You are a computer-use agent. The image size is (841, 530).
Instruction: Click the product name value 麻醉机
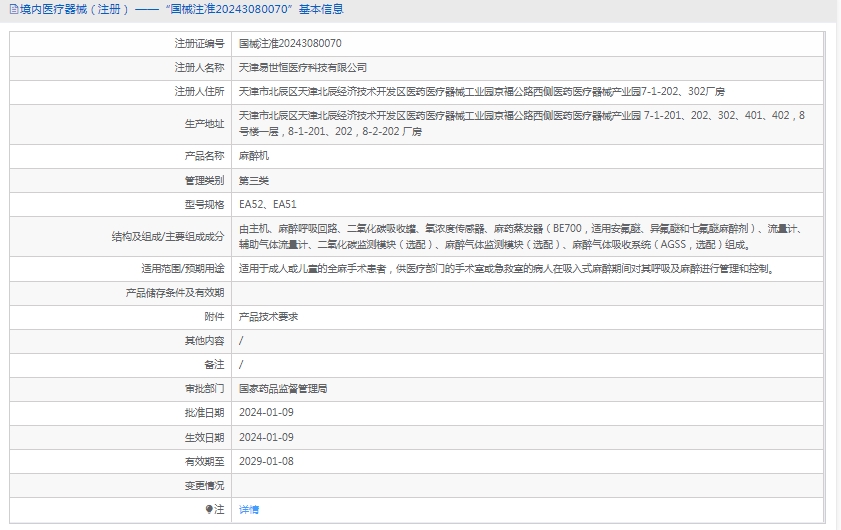254,156
